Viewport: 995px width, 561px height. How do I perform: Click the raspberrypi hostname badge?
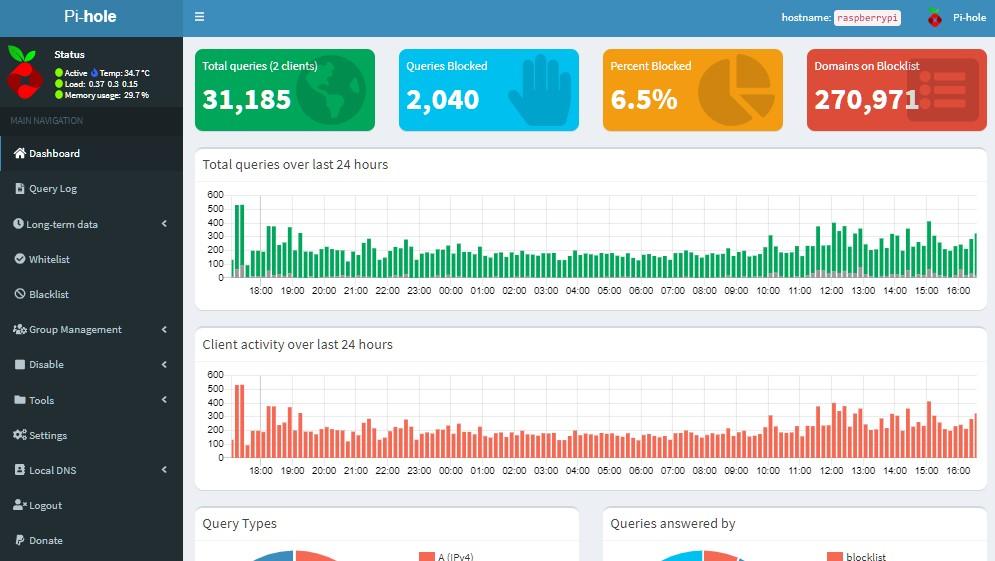point(867,18)
